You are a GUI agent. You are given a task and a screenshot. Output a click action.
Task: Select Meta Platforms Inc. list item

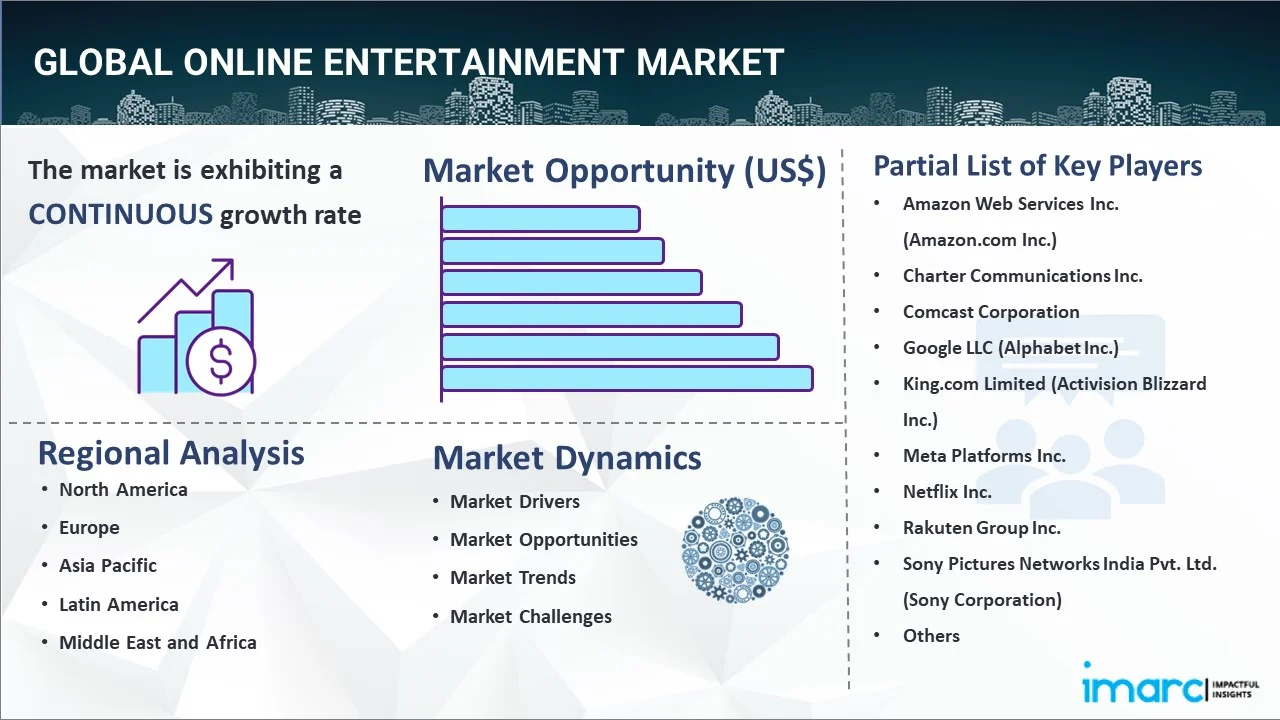984,455
